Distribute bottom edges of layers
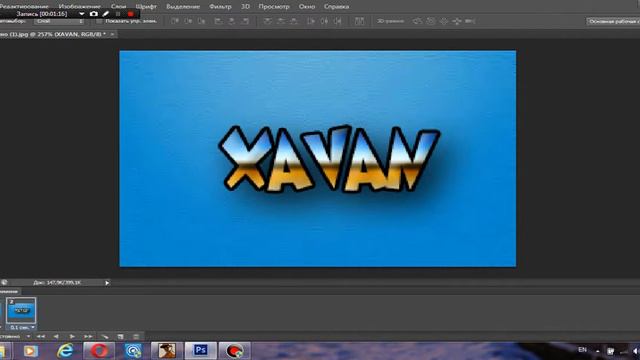 pyautogui.click(x=294, y=21)
